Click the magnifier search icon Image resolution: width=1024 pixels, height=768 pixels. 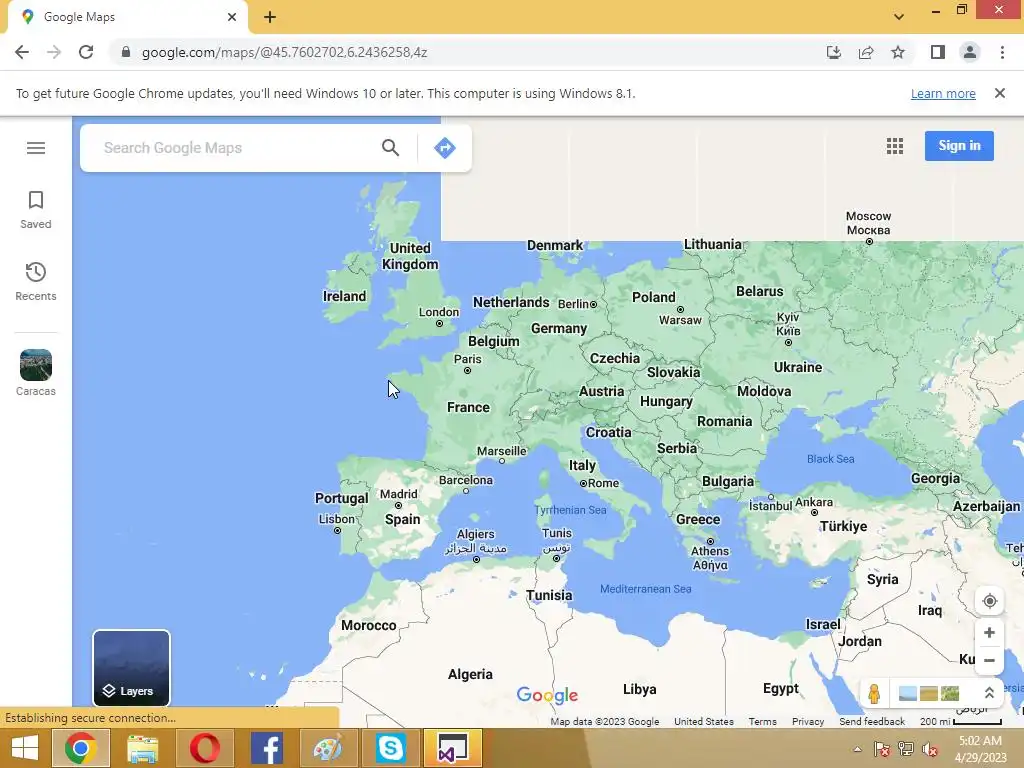[x=391, y=148]
